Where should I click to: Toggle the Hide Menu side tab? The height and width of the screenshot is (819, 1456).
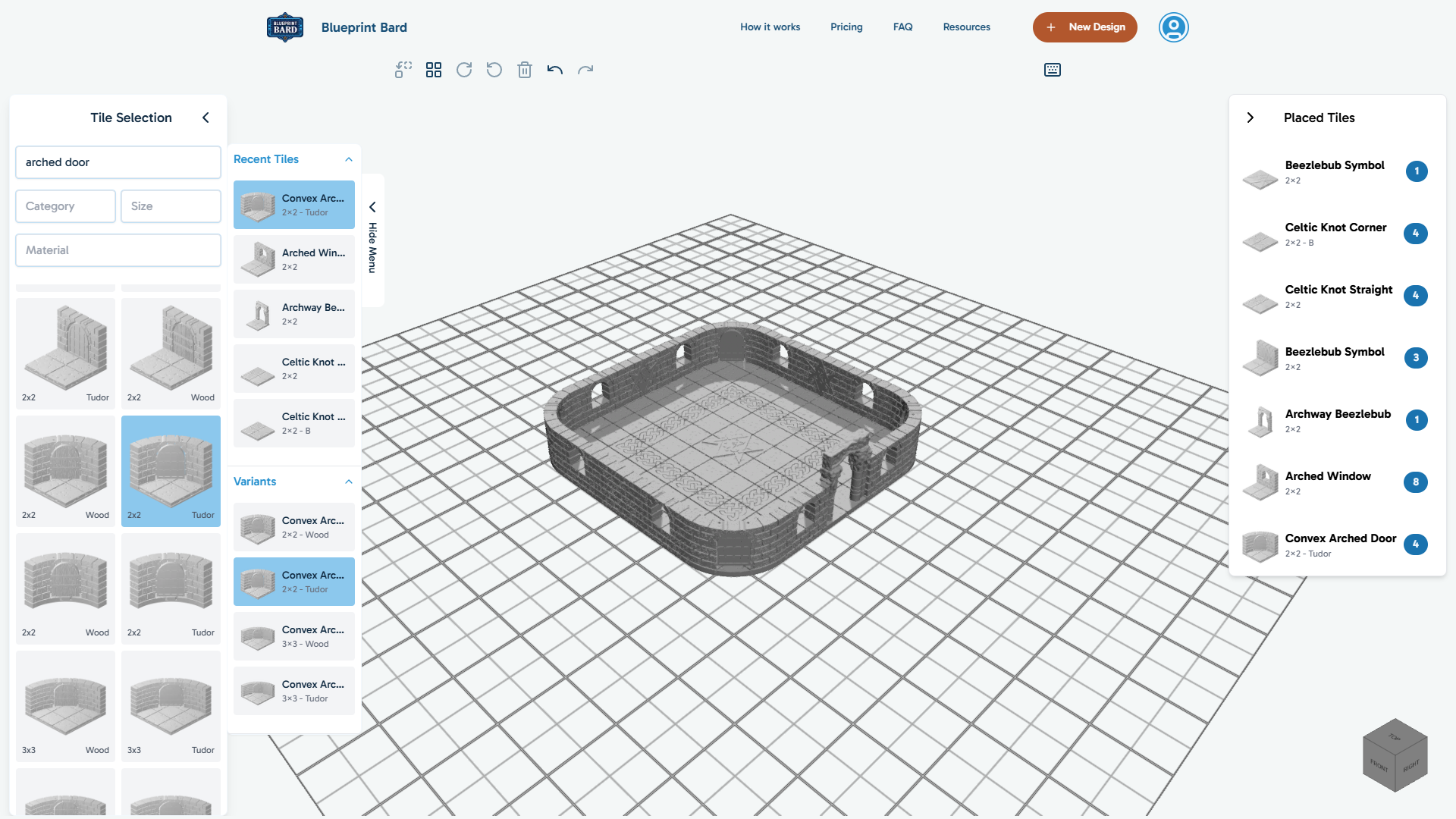tap(372, 240)
